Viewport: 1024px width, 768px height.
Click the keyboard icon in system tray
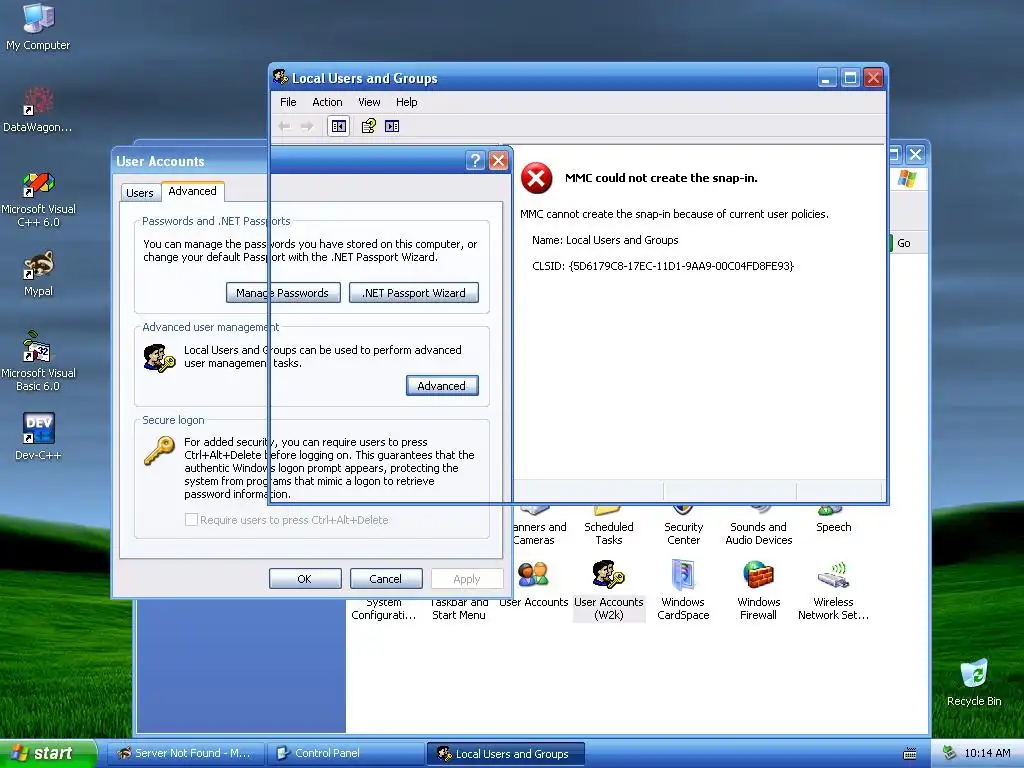click(909, 754)
